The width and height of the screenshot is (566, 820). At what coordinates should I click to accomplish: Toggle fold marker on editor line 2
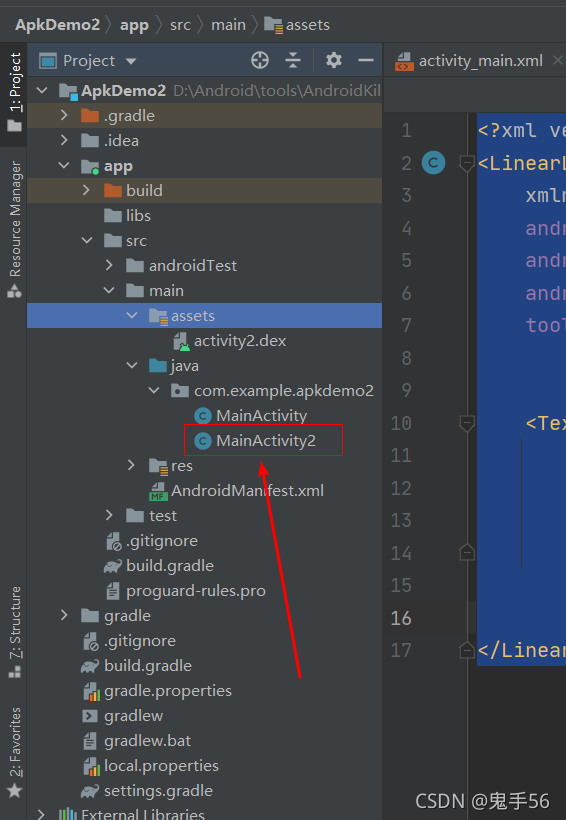(467, 164)
